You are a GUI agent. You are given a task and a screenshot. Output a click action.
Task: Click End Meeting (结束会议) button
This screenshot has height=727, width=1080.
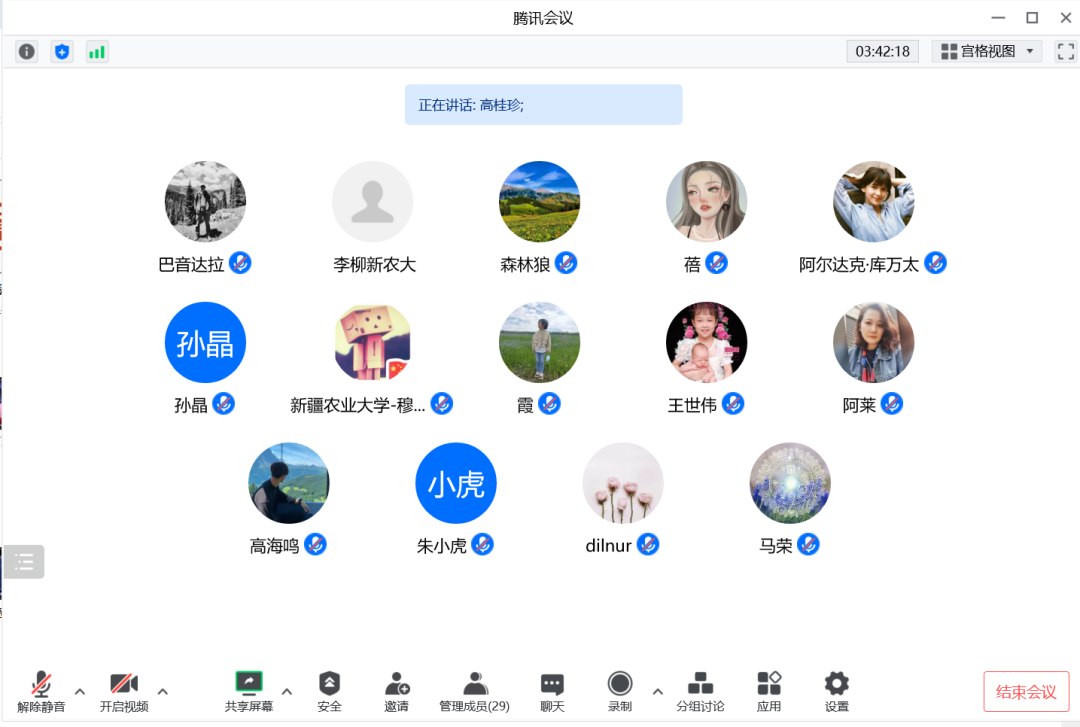point(1026,691)
